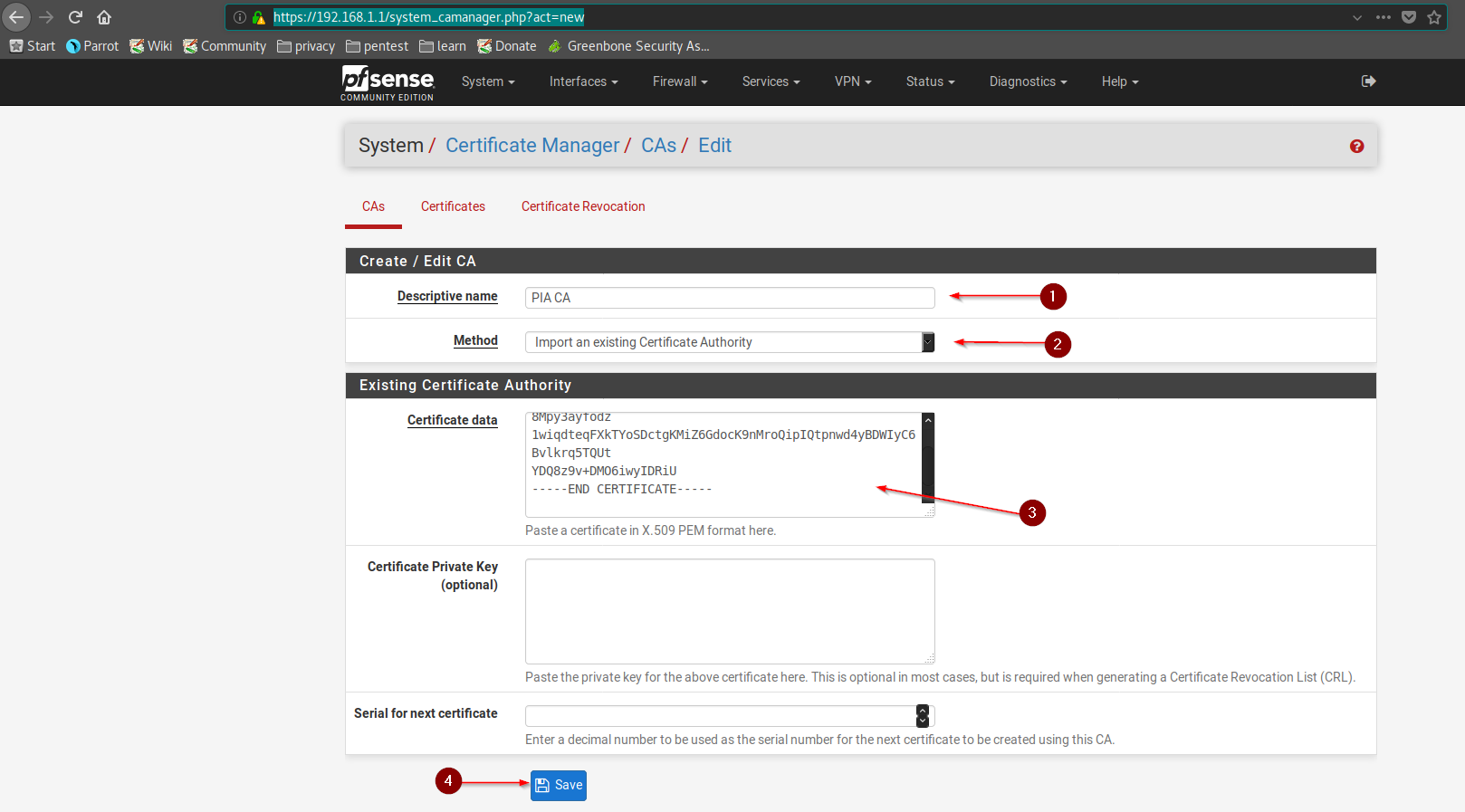The width and height of the screenshot is (1465, 812).
Task: Expand the Method dropdown
Action: pyautogui.click(x=730, y=342)
